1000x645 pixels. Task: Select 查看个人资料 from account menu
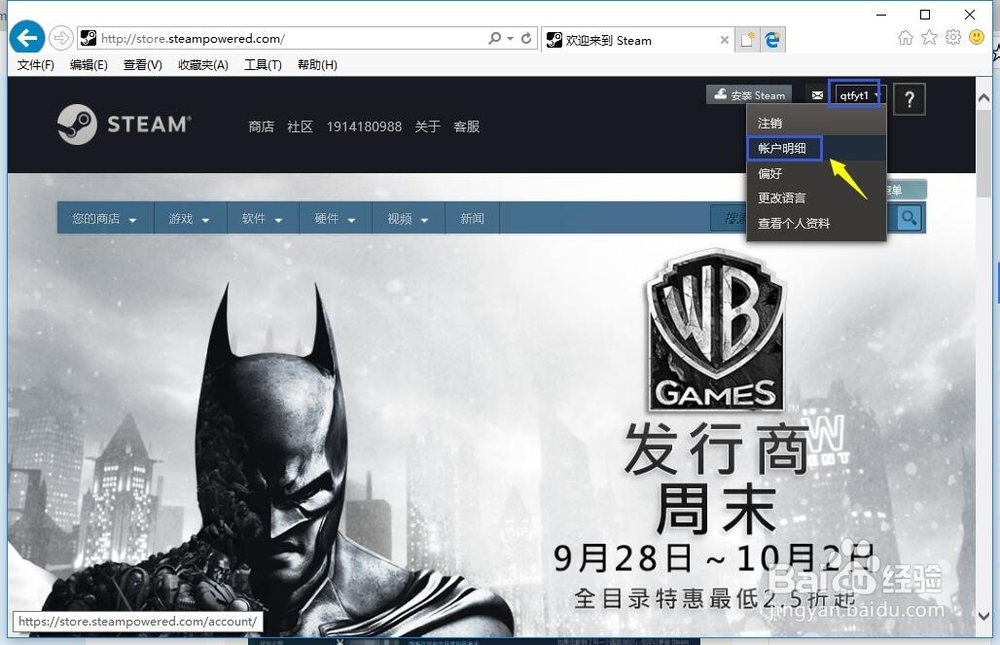(x=816, y=223)
